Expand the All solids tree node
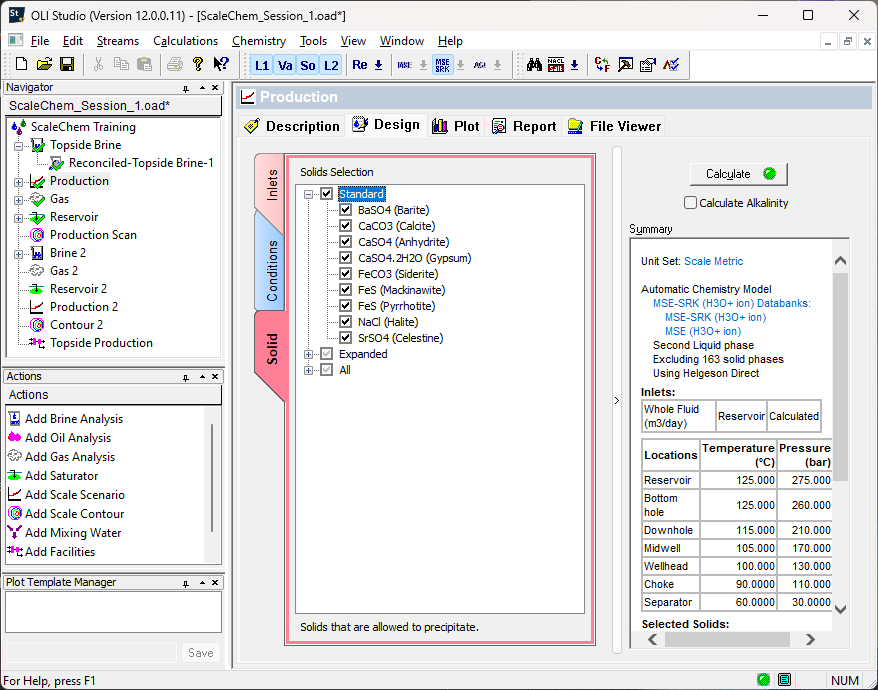The image size is (878, 690). pos(309,370)
